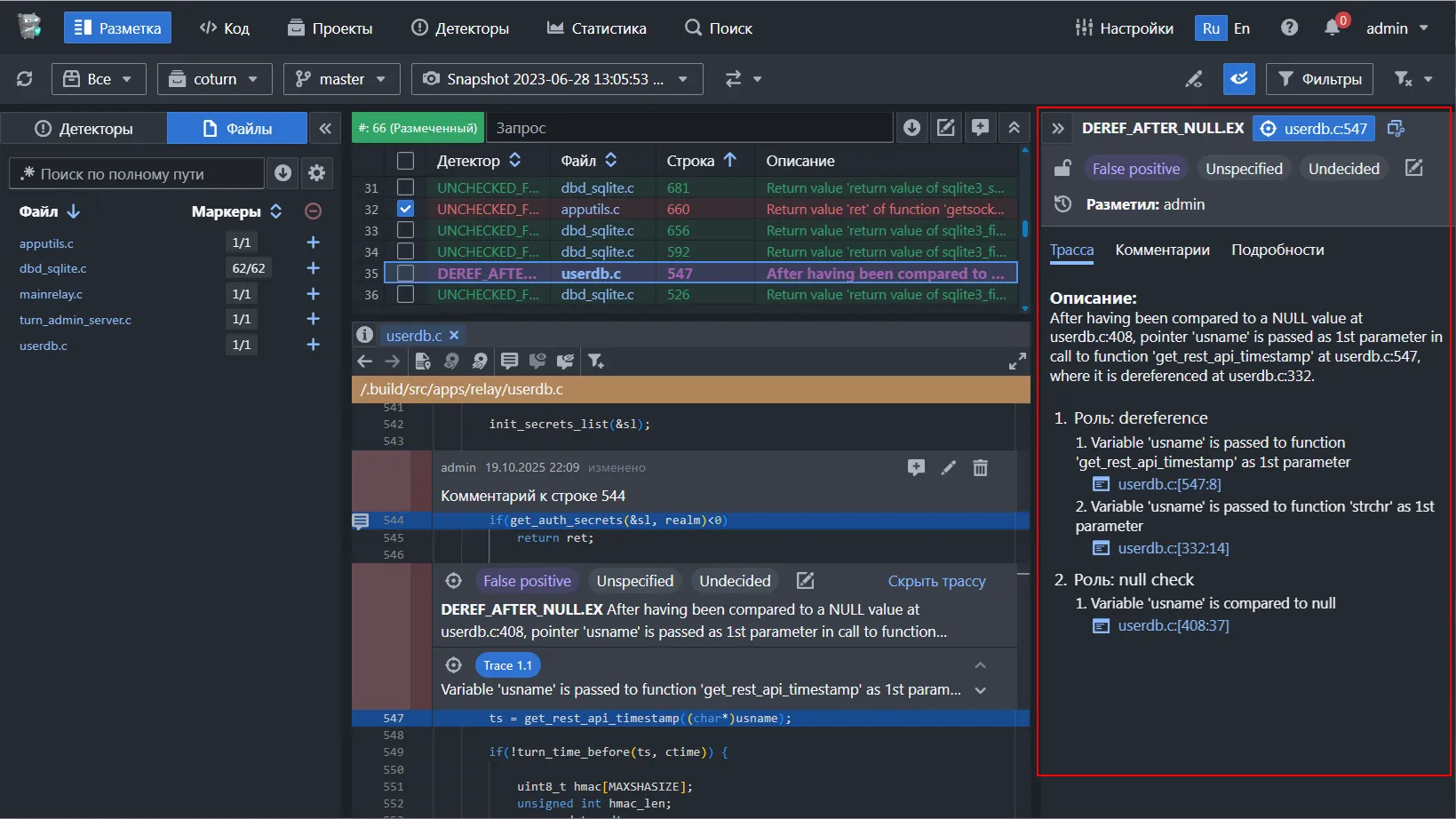1456x819 pixels.
Task: Click the lock icon in the details panel
Action: pos(1062,169)
